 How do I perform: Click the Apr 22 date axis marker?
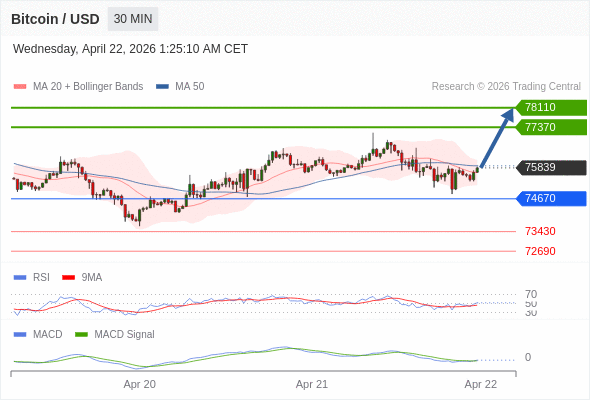click(x=481, y=384)
